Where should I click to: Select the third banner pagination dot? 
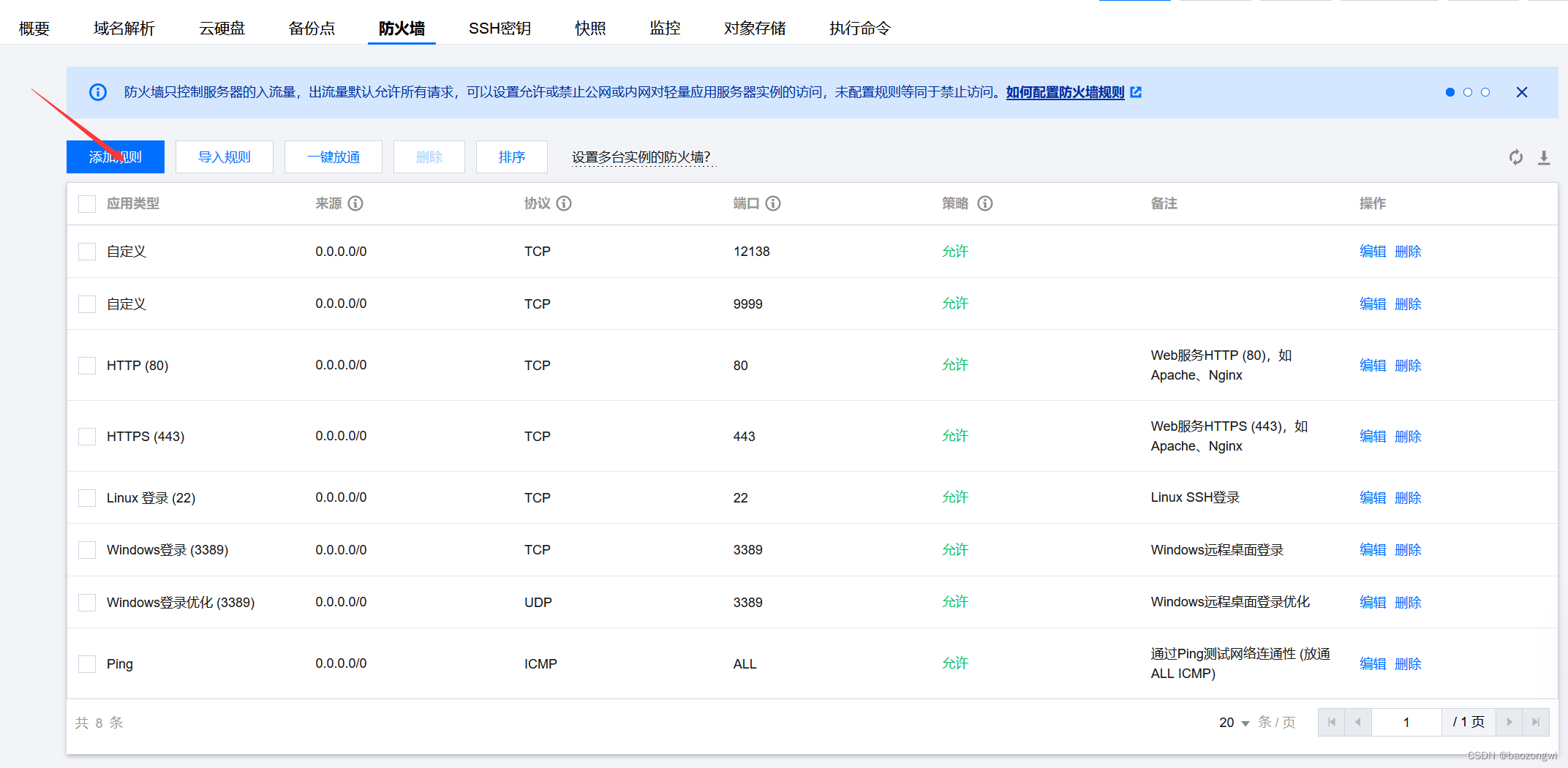pyautogui.click(x=1485, y=92)
